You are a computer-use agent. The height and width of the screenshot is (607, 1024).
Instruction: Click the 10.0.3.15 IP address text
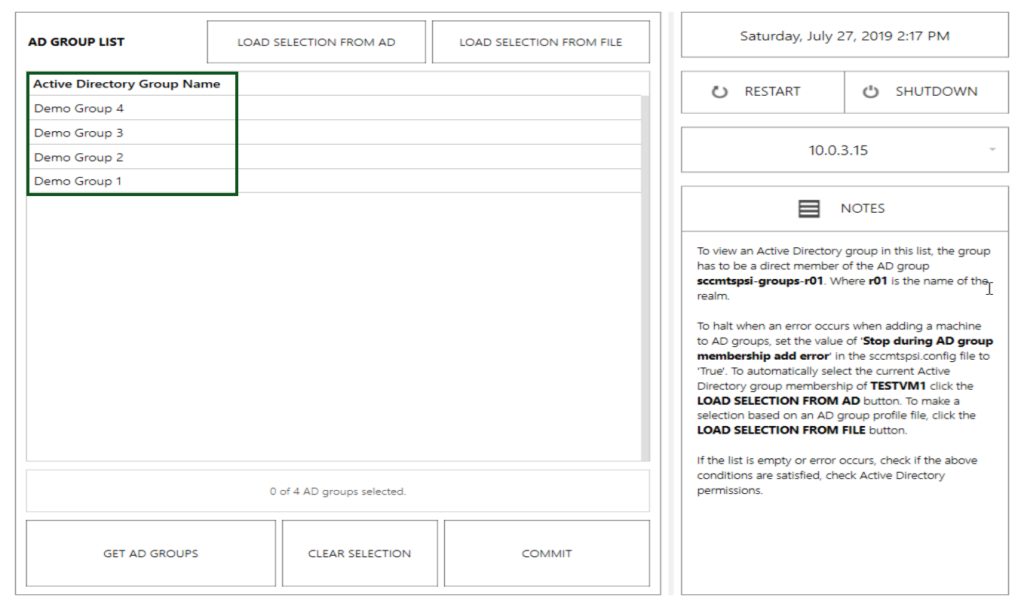coord(838,151)
